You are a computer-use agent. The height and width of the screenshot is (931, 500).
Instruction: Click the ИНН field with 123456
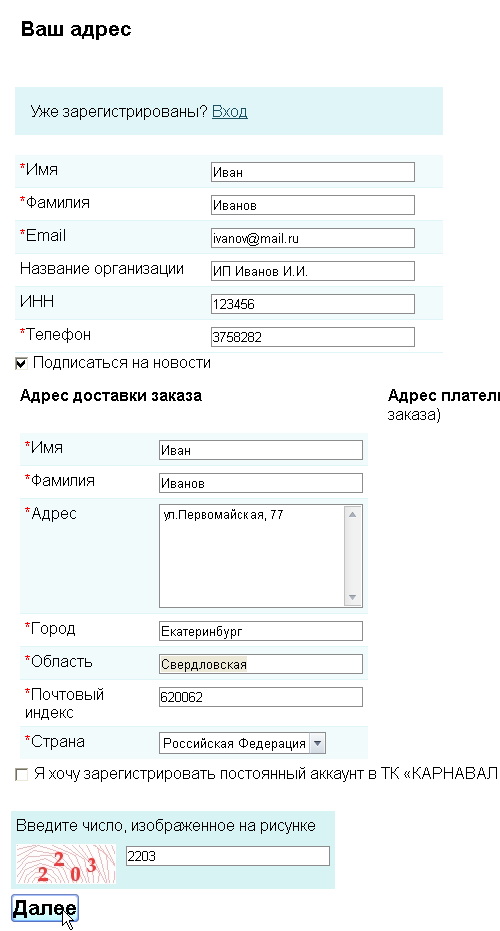point(312,304)
